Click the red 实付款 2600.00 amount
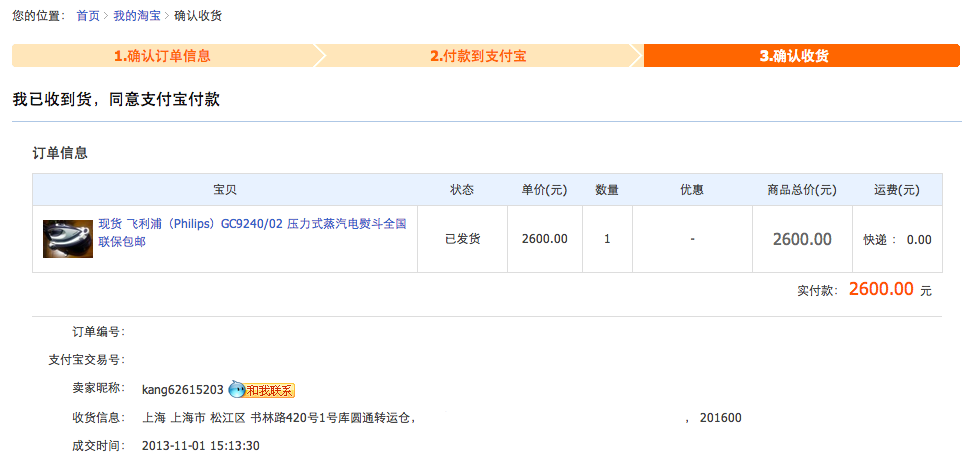 [881, 289]
